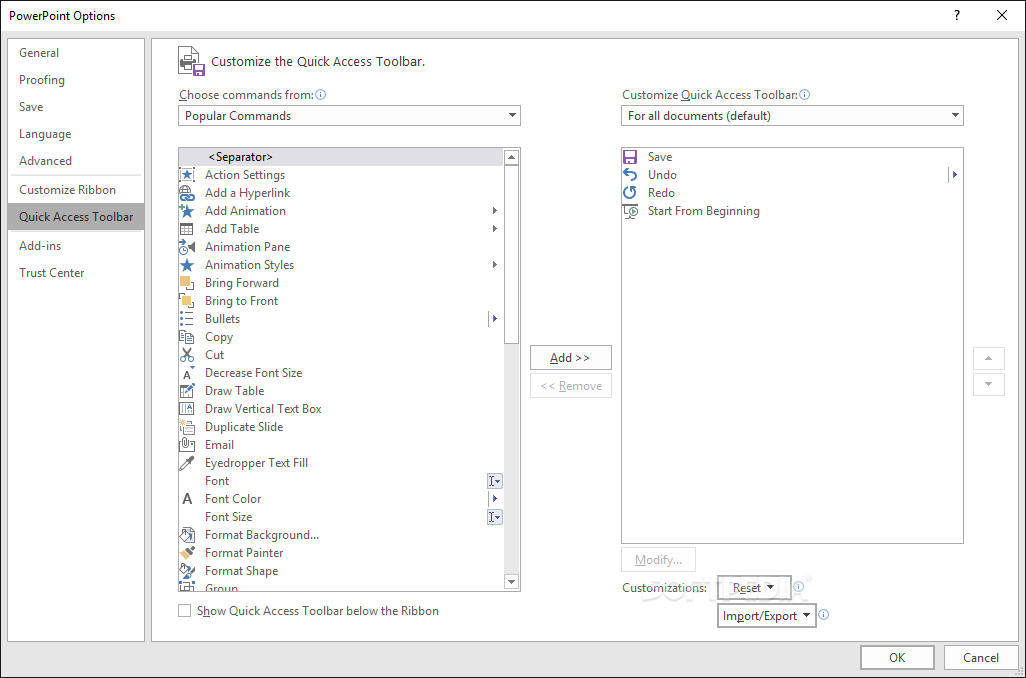This screenshot has height=678, width=1026.
Task: Click info icon beside Customize Quick Access Toolbar
Action: 805,95
